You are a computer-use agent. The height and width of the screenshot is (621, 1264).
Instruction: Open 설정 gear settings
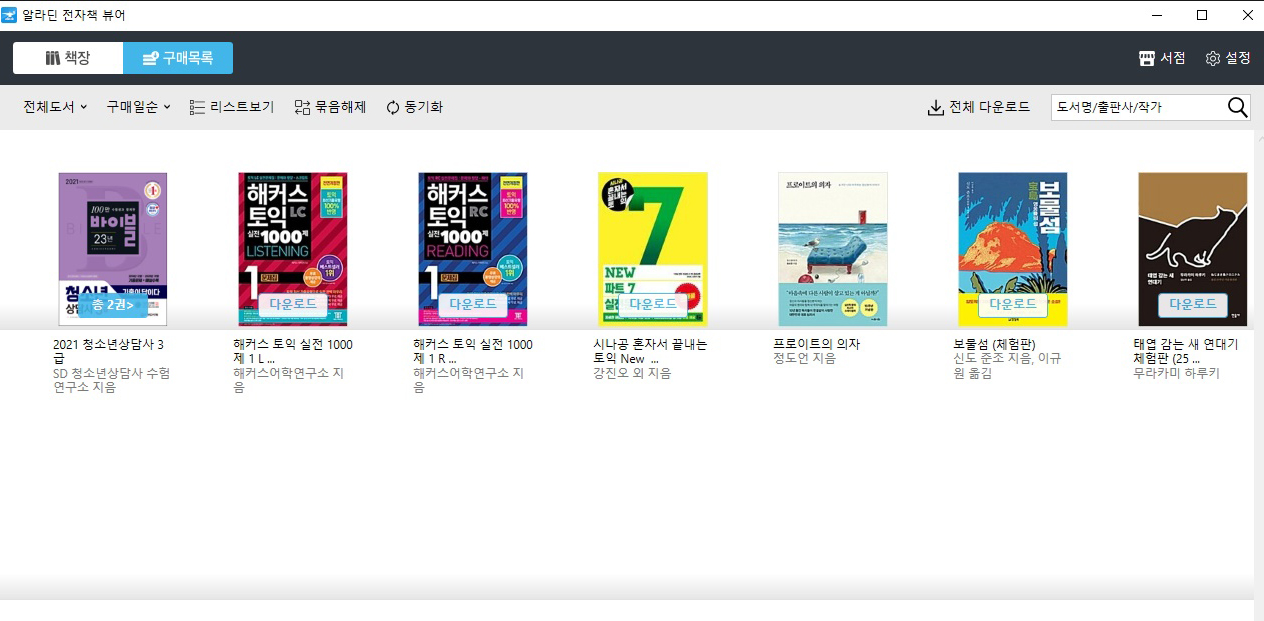coord(1228,58)
